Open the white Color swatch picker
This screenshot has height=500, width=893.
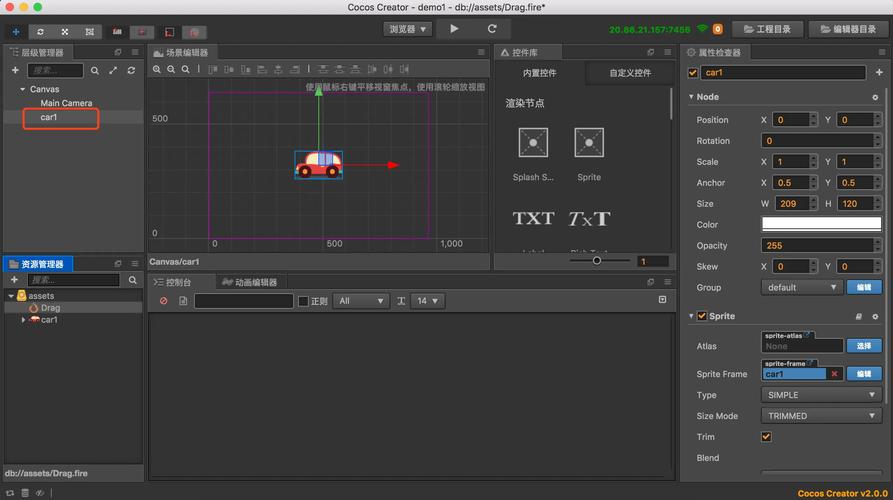point(821,224)
